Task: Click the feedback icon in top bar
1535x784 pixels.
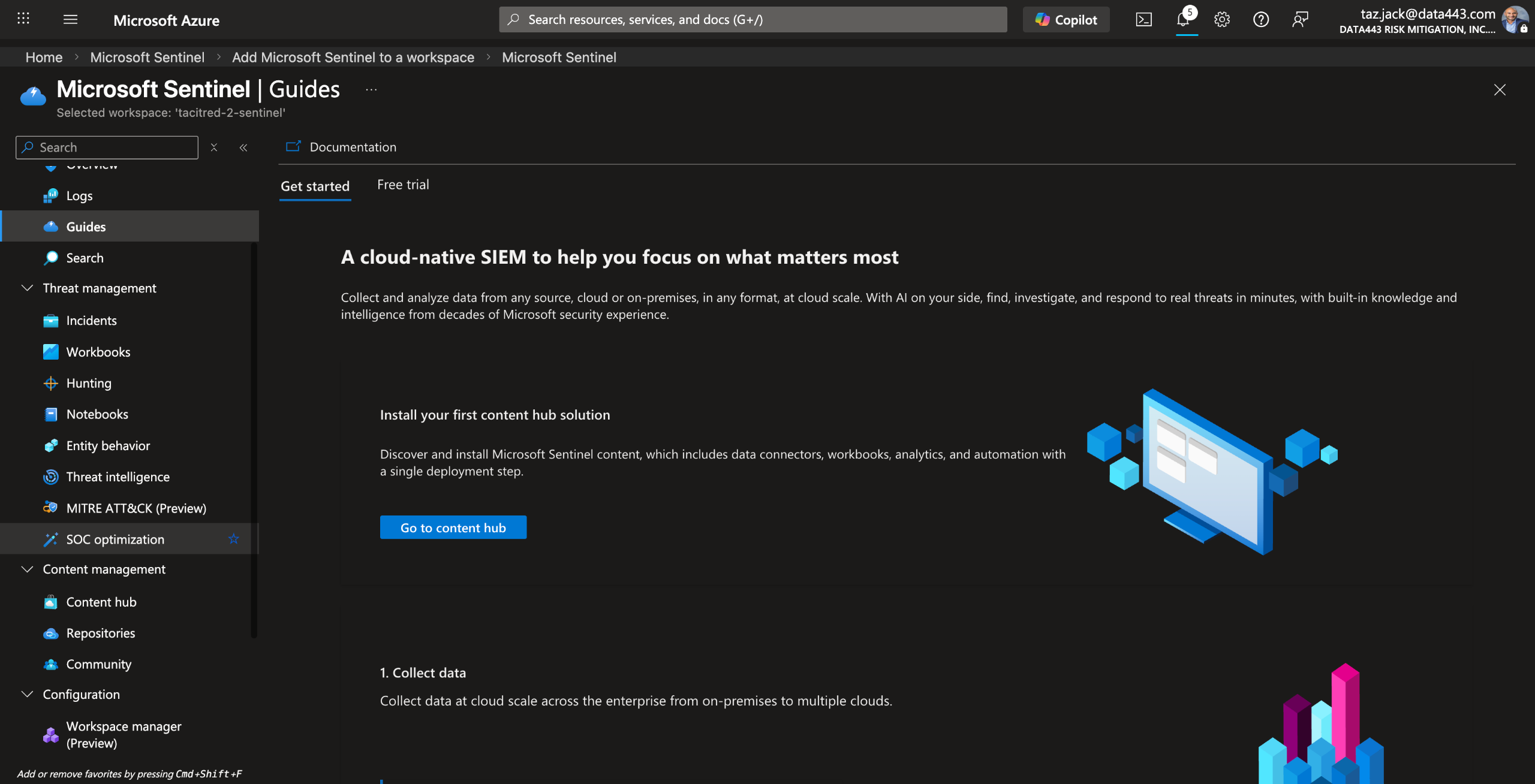Action: (x=1300, y=20)
